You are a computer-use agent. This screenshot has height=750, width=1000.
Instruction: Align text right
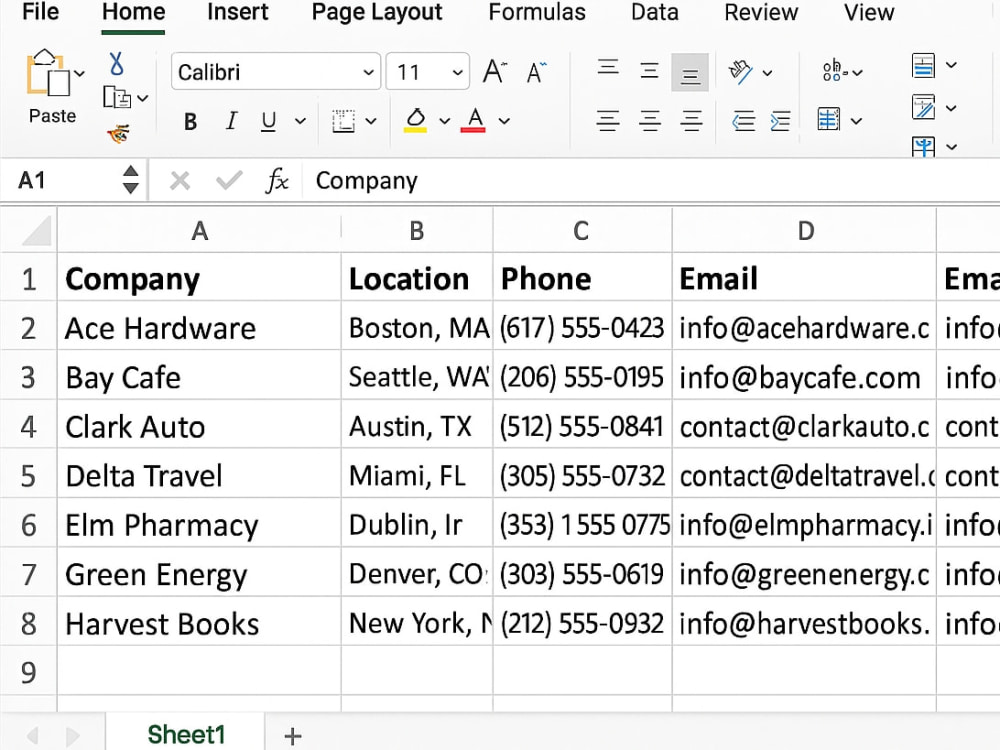691,121
